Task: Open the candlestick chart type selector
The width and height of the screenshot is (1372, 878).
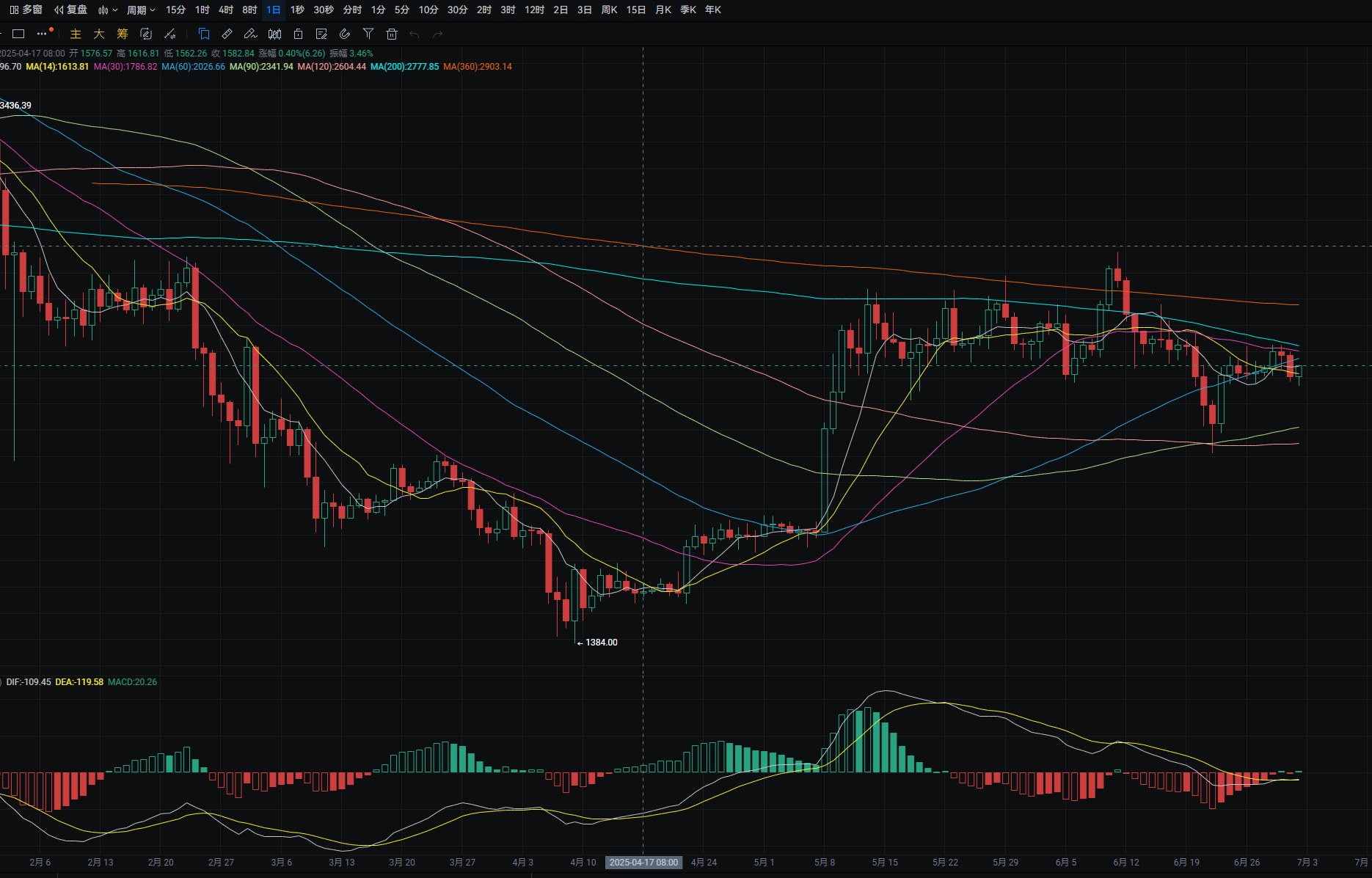Action: tap(107, 10)
